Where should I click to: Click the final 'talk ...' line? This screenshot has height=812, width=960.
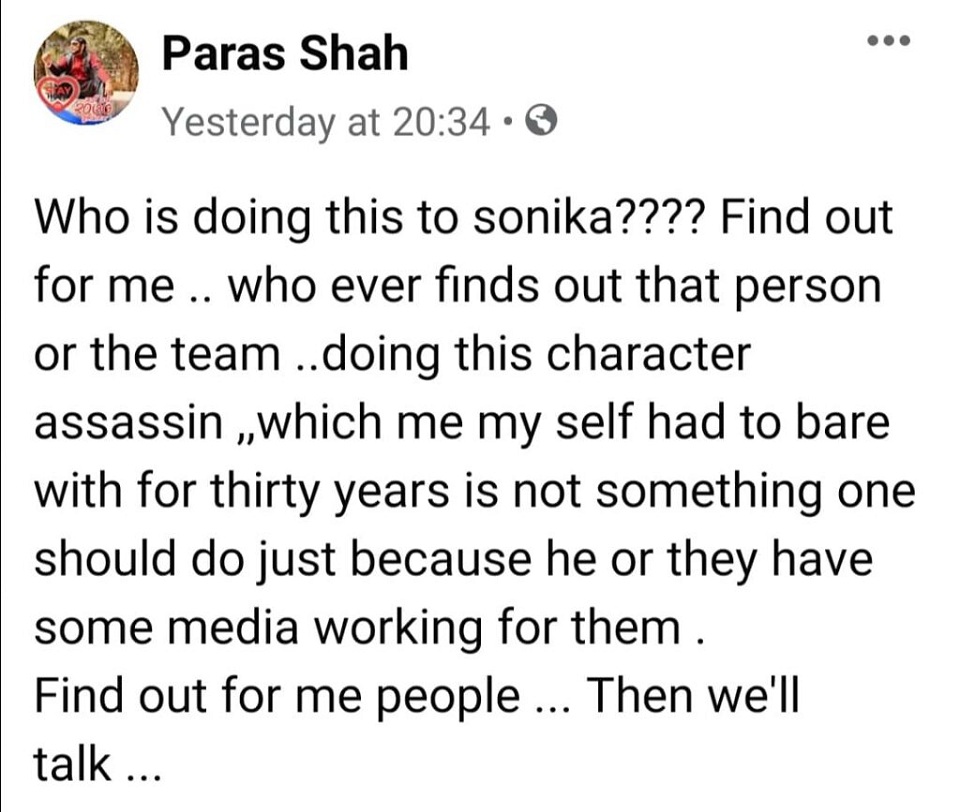(97, 764)
